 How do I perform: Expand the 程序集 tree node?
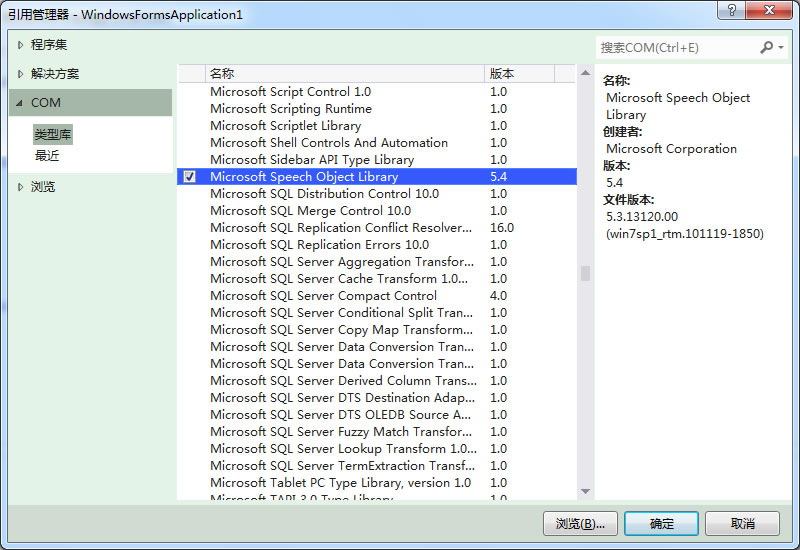point(20,45)
